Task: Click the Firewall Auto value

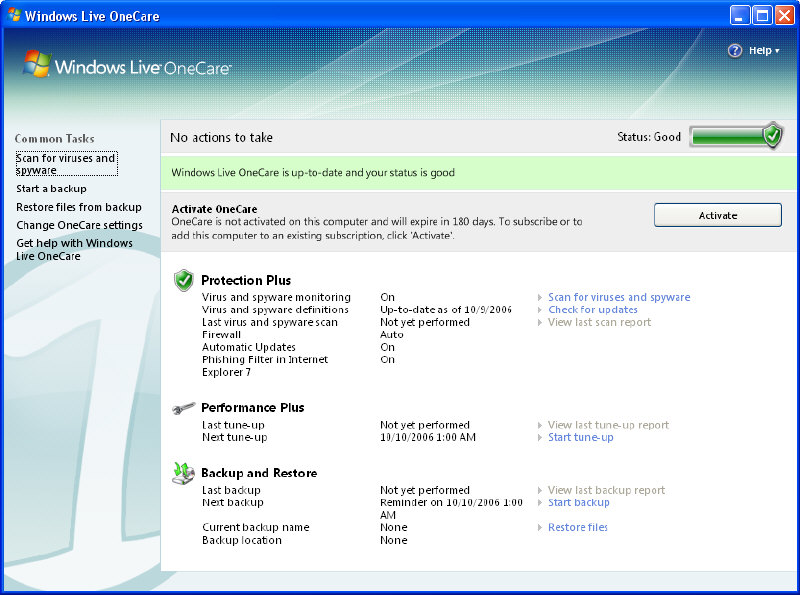Action: click(x=392, y=335)
